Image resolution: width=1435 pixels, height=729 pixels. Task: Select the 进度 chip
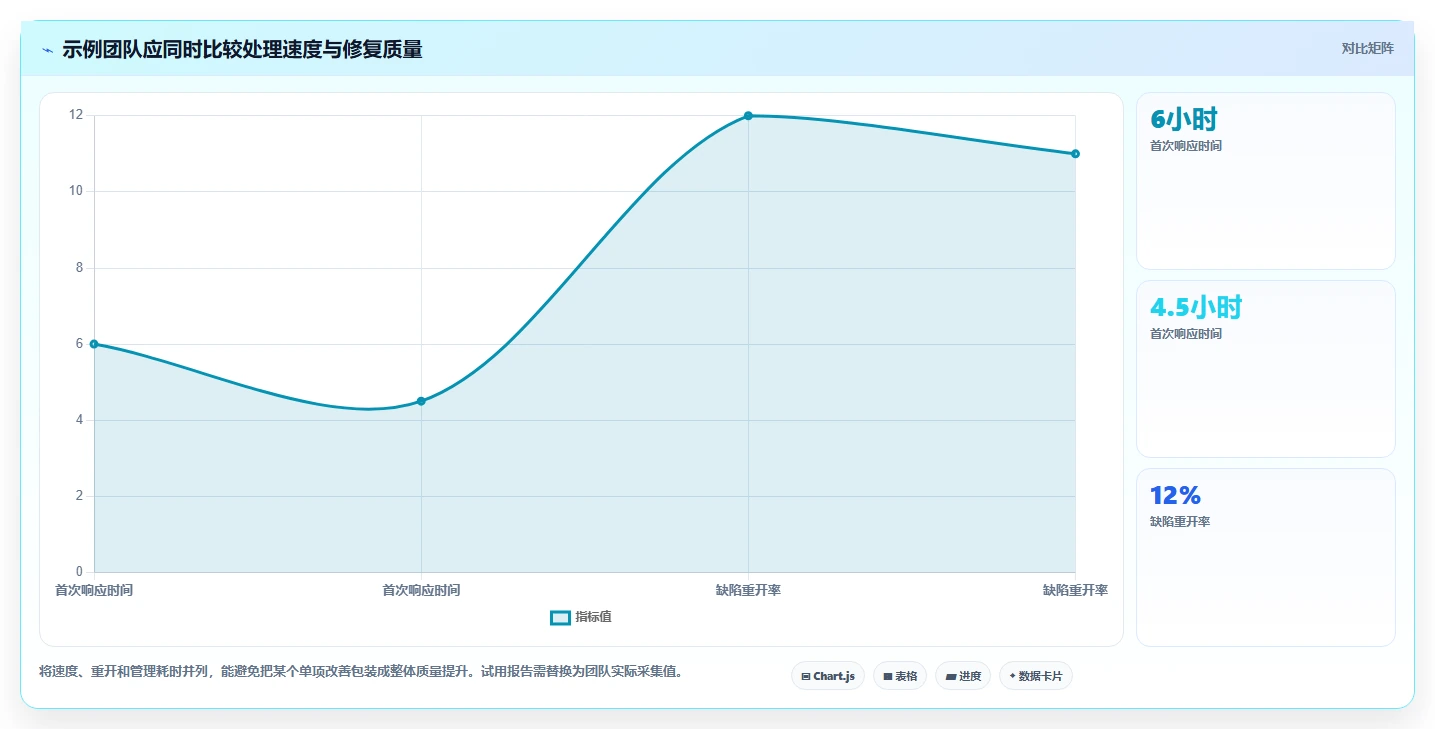[x=963, y=676]
